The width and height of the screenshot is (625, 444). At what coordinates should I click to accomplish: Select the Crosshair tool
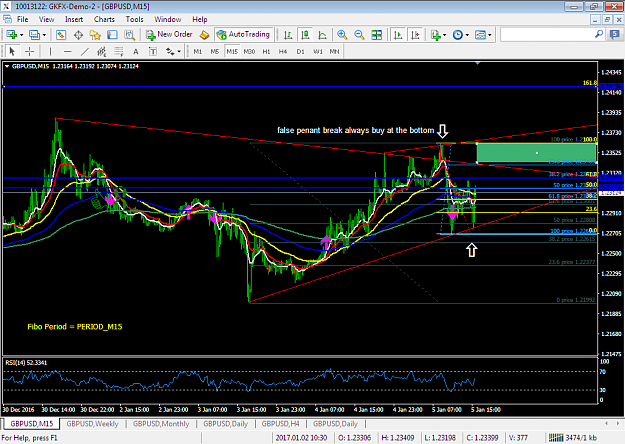click(x=29, y=51)
